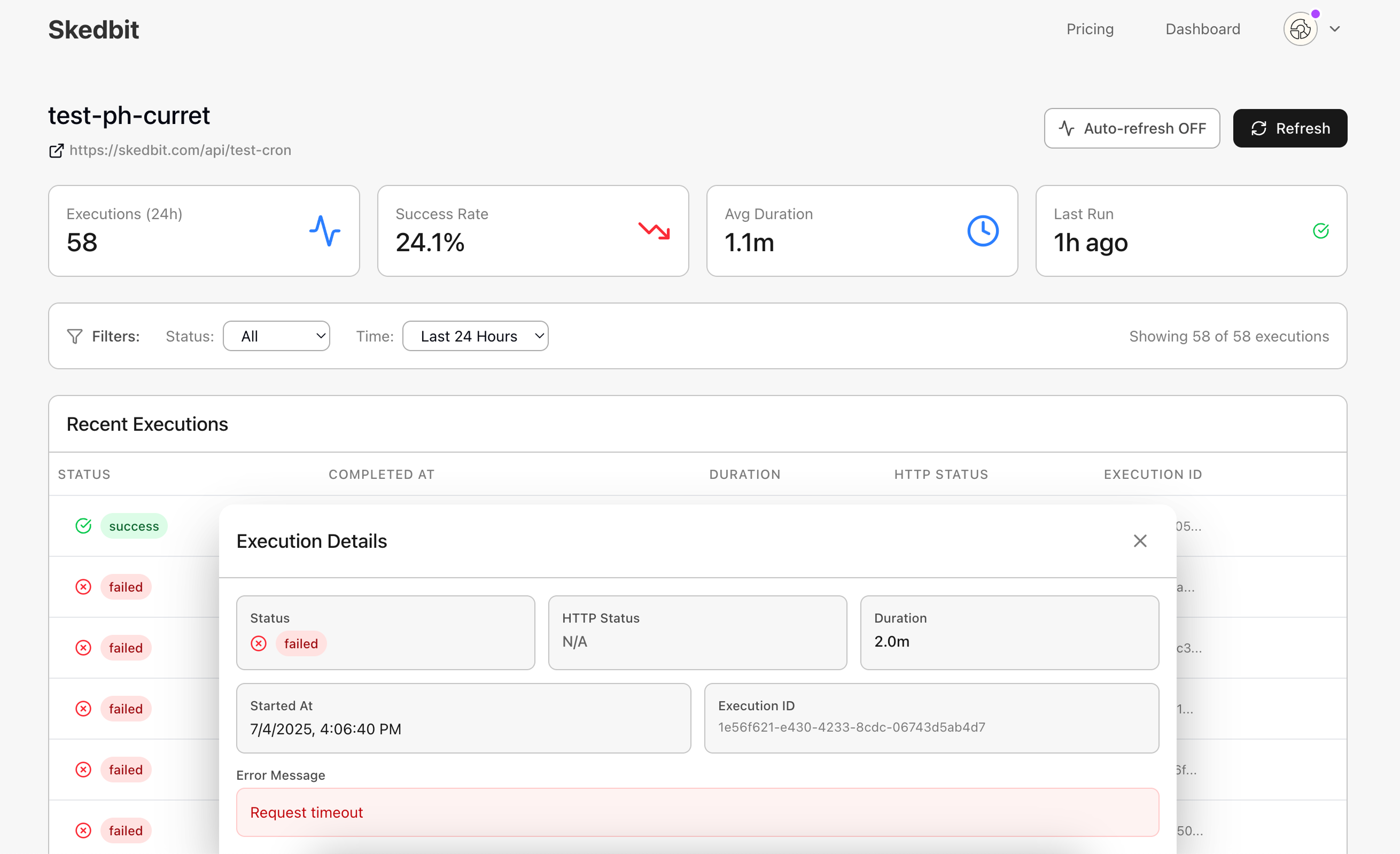The image size is (1400, 854).
Task: Click the 24.1% success rate value
Action: 430,243
